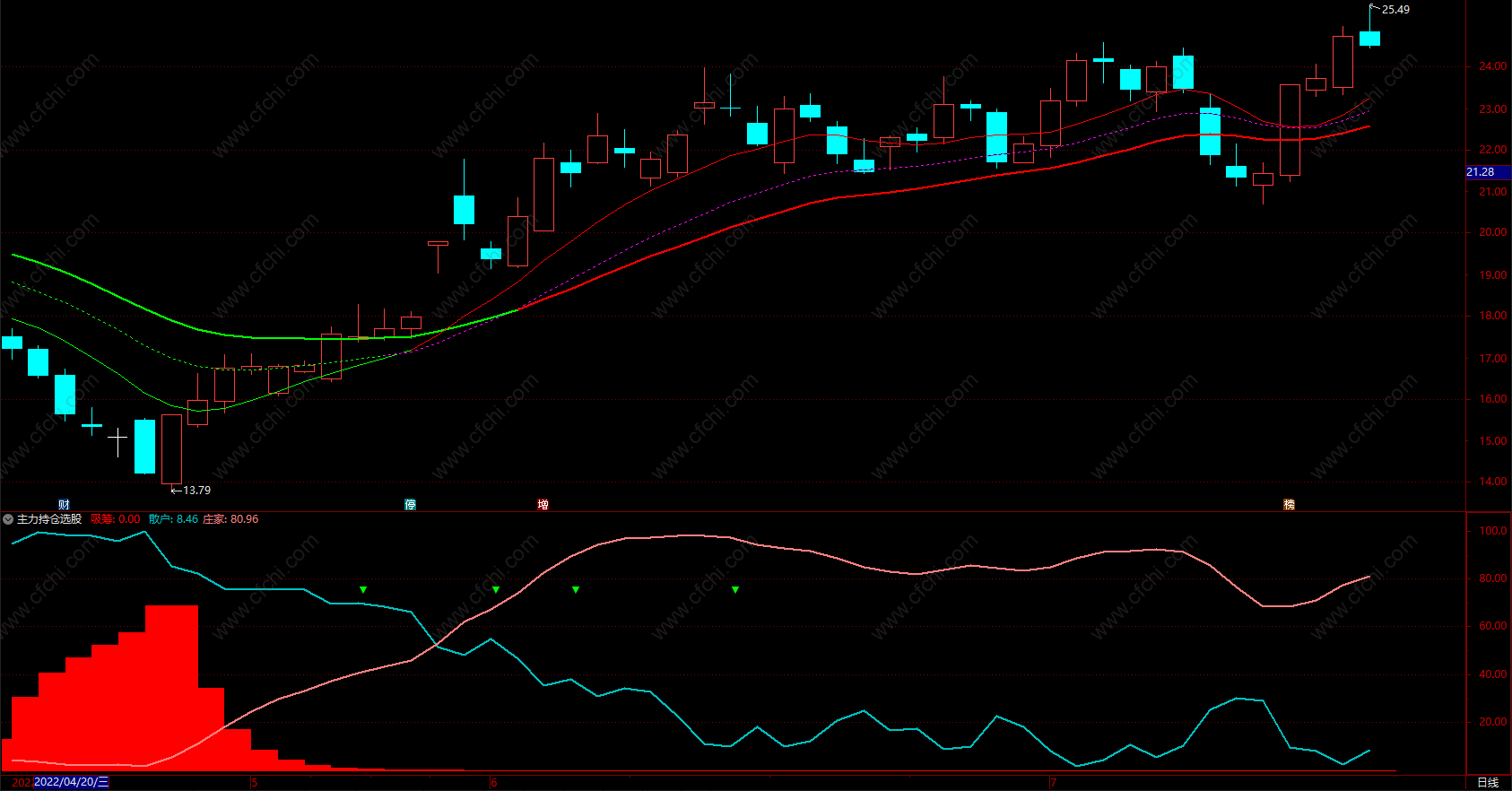The image size is (1512, 791).
Task: Click the 20.00 indicator axis label
Action: pyautogui.click(x=1492, y=722)
